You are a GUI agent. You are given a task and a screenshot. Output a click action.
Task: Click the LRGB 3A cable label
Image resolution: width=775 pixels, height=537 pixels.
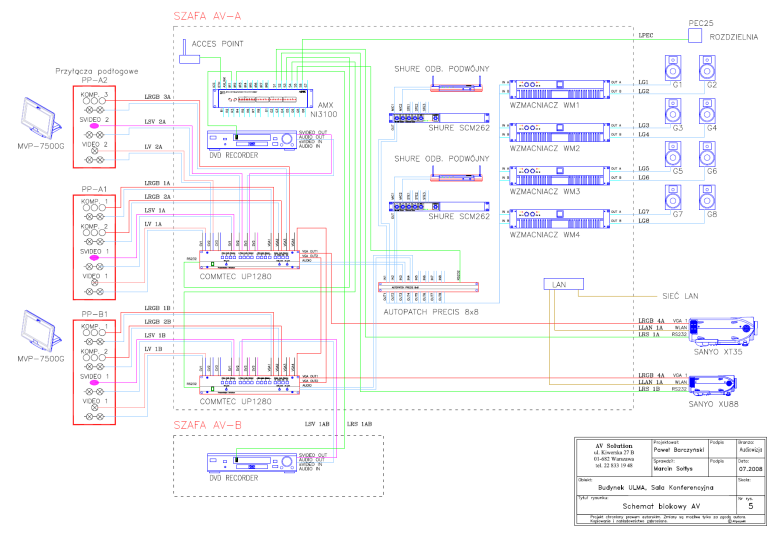click(157, 97)
